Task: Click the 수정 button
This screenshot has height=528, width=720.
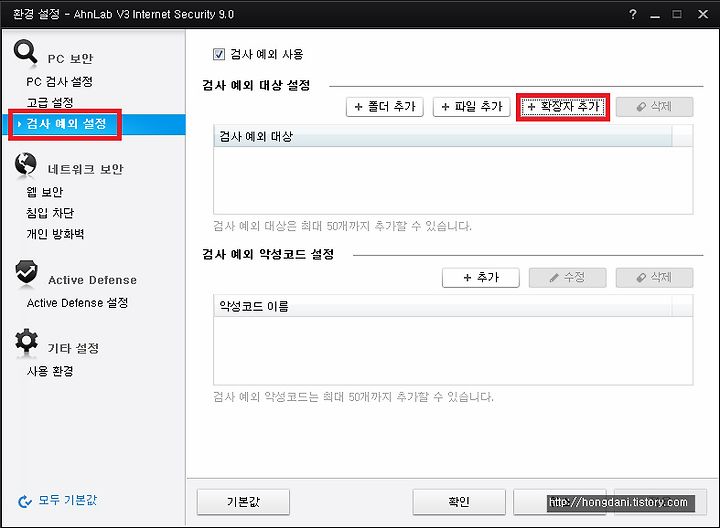Action: 568,278
